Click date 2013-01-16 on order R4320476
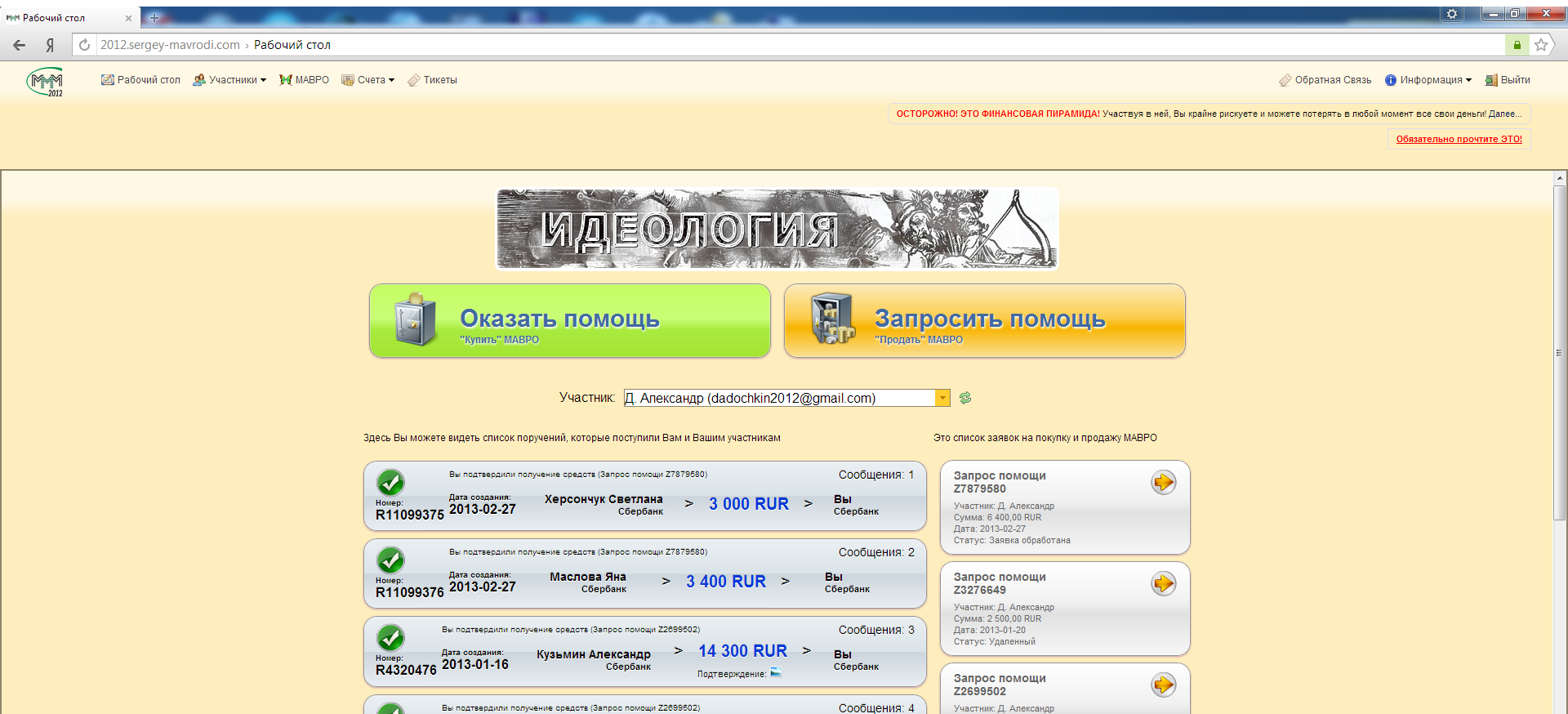This screenshot has width=1568, height=714. [475, 665]
